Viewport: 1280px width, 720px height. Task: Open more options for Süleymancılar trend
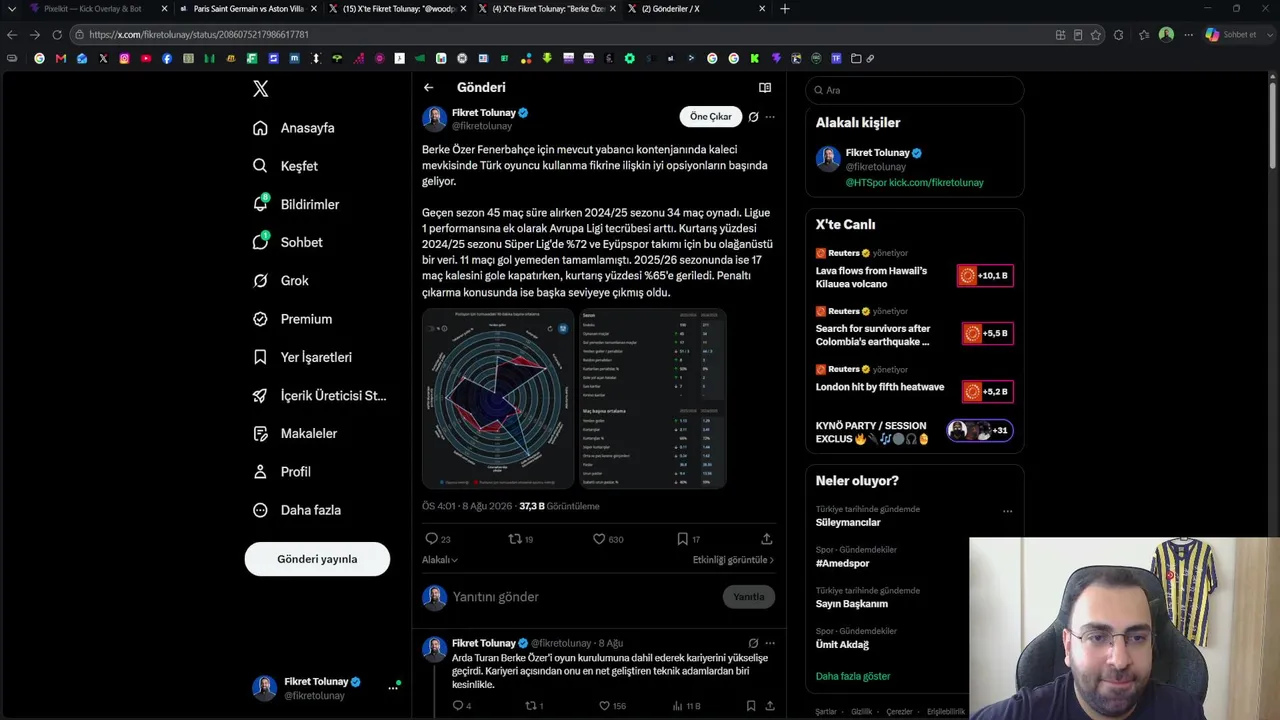[x=1007, y=511]
